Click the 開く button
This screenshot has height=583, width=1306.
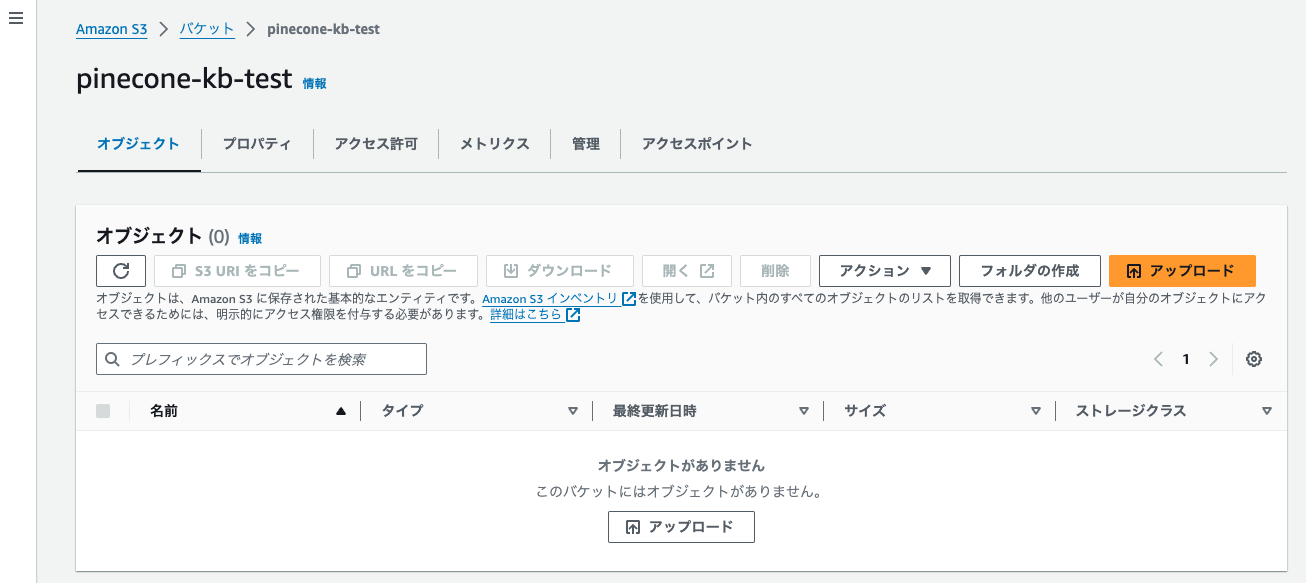pos(687,271)
